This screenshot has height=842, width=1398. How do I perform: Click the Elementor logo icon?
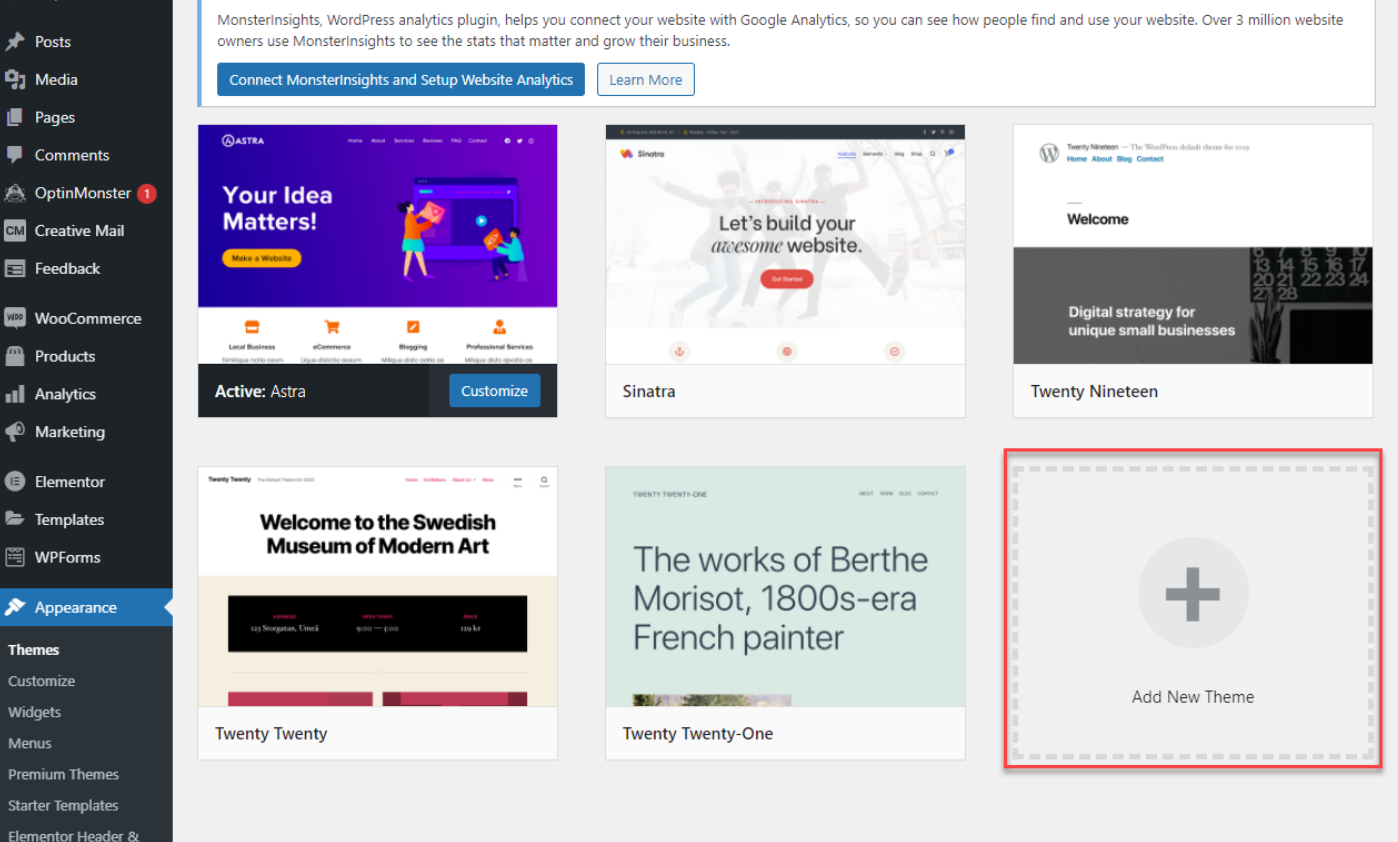click(15, 482)
